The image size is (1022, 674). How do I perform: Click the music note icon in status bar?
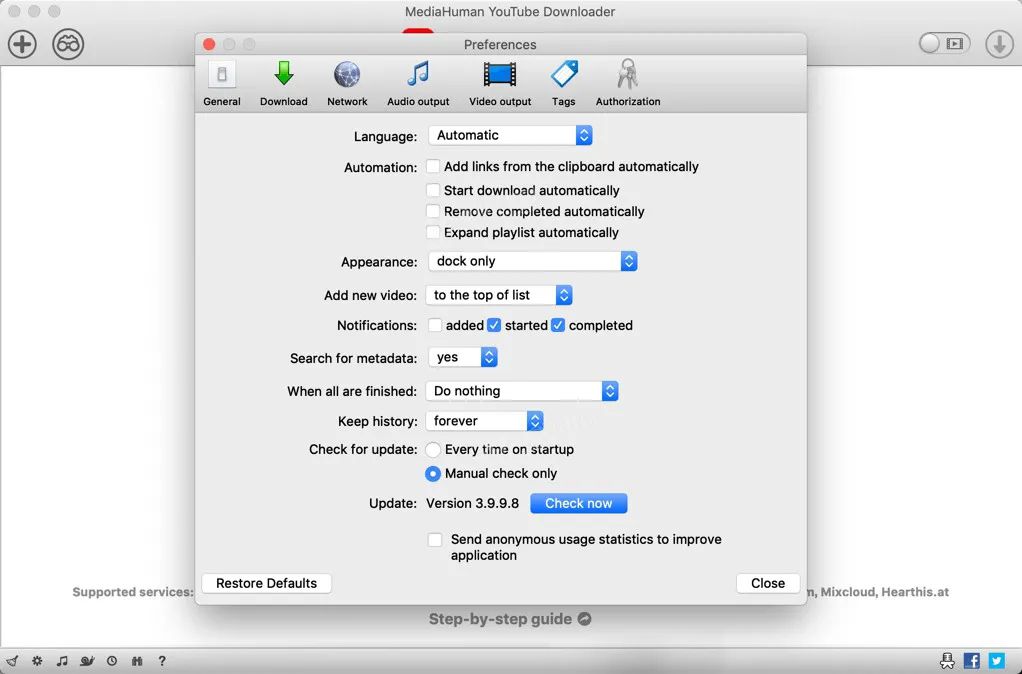62,661
